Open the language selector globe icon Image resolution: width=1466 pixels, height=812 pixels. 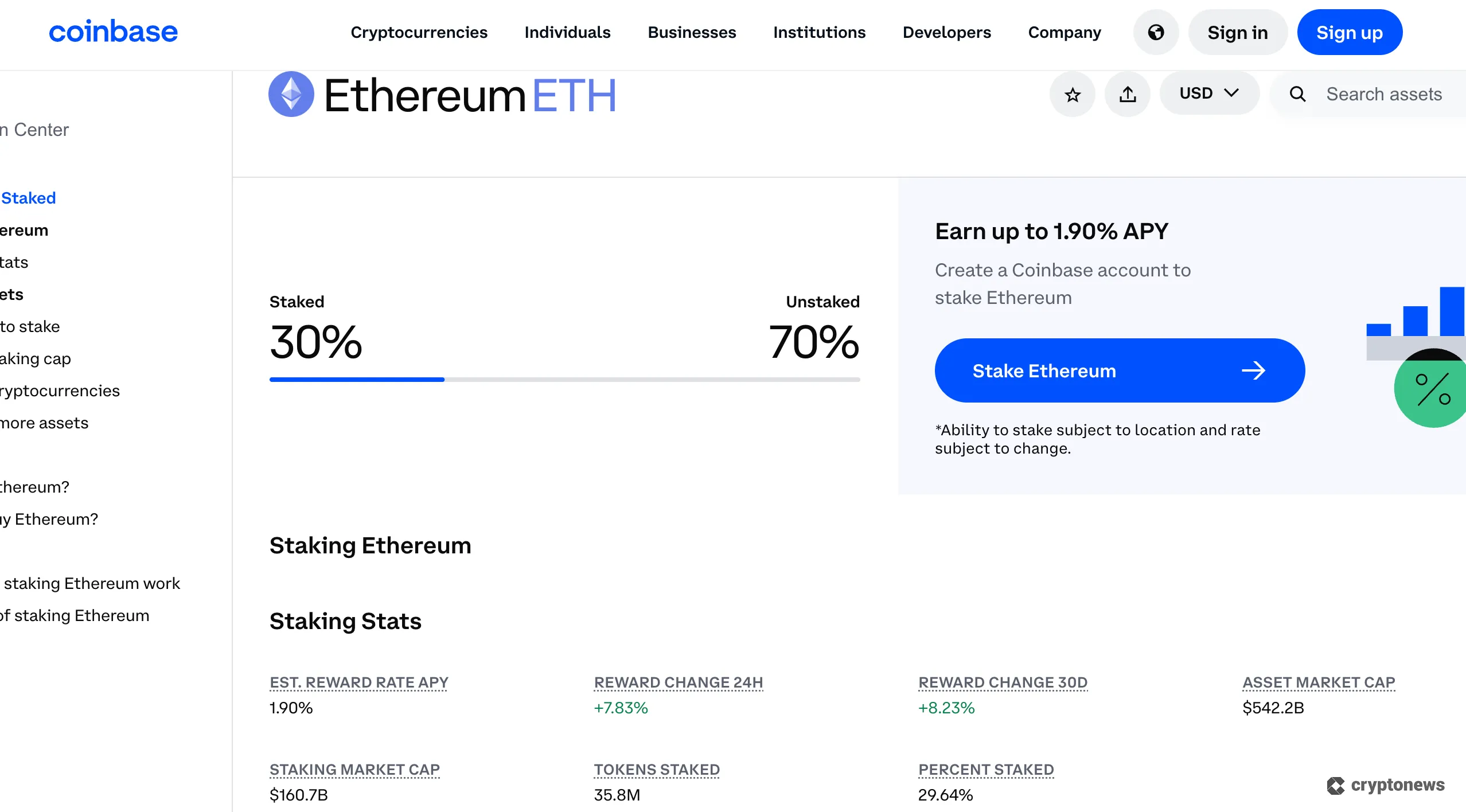[1156, 32]
